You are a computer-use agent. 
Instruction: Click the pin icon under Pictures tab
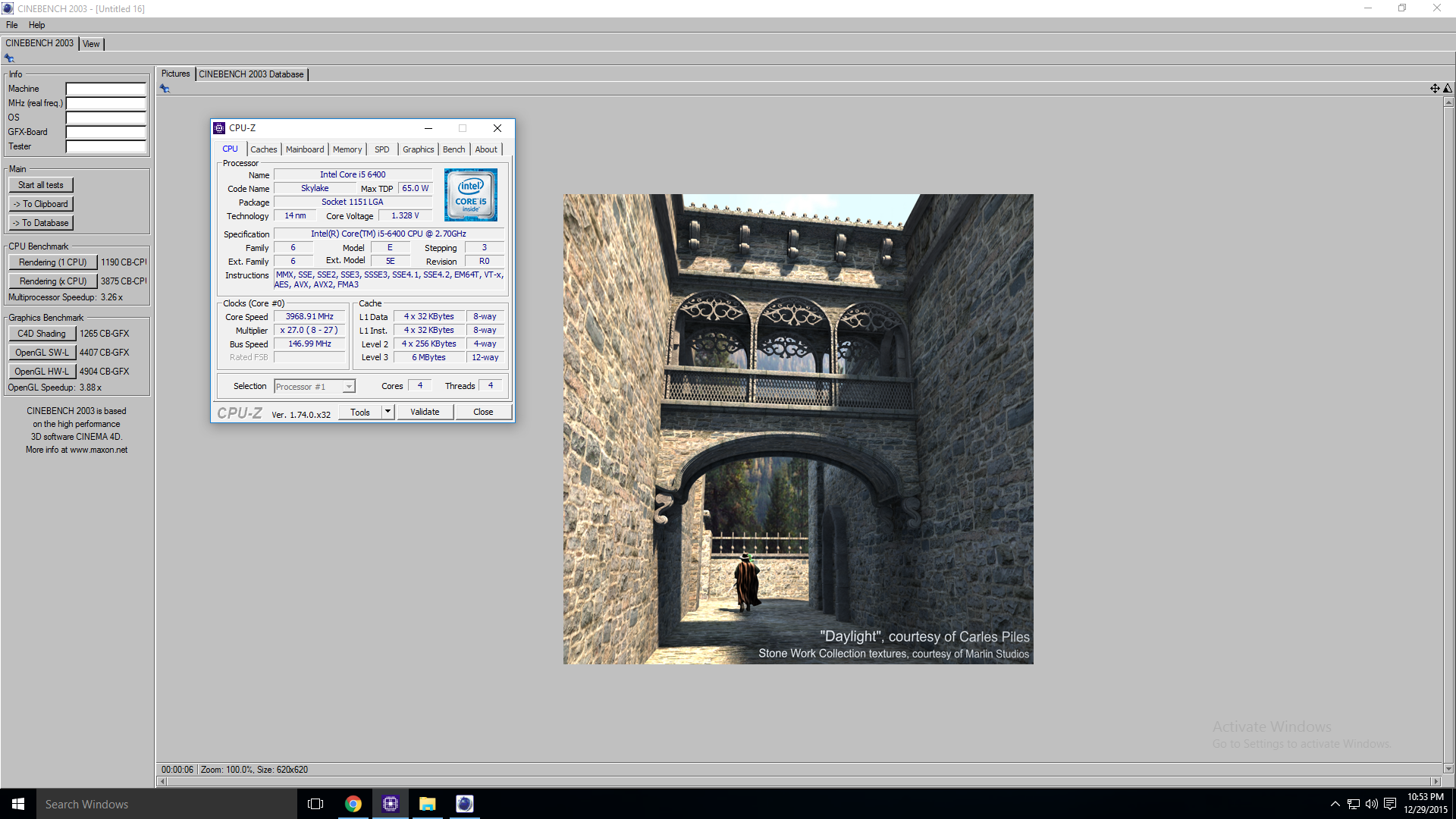pos(165,89)
